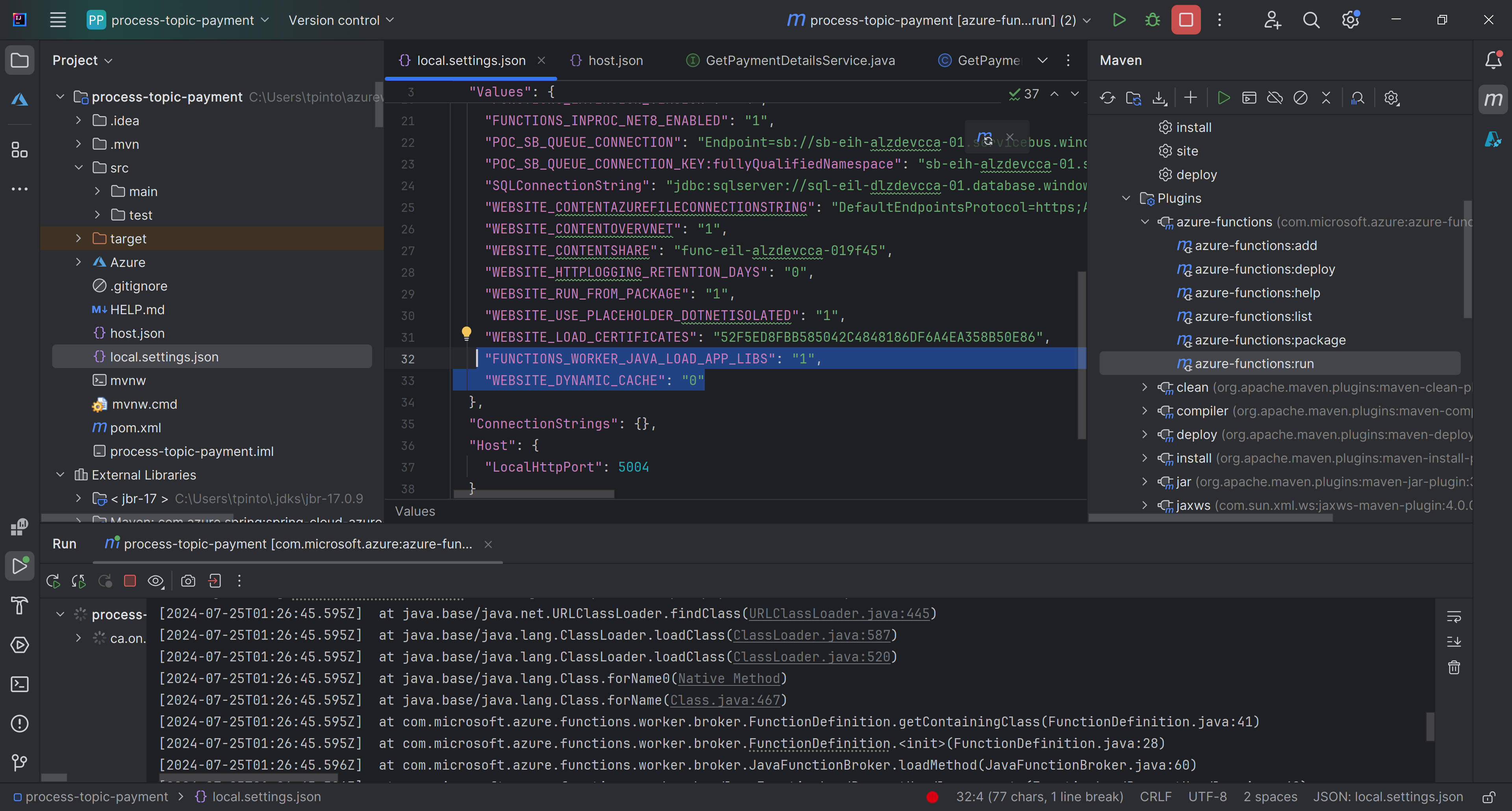Collapse the azure-functions plugin node
1512x811 pixels.
point(1145,222)
